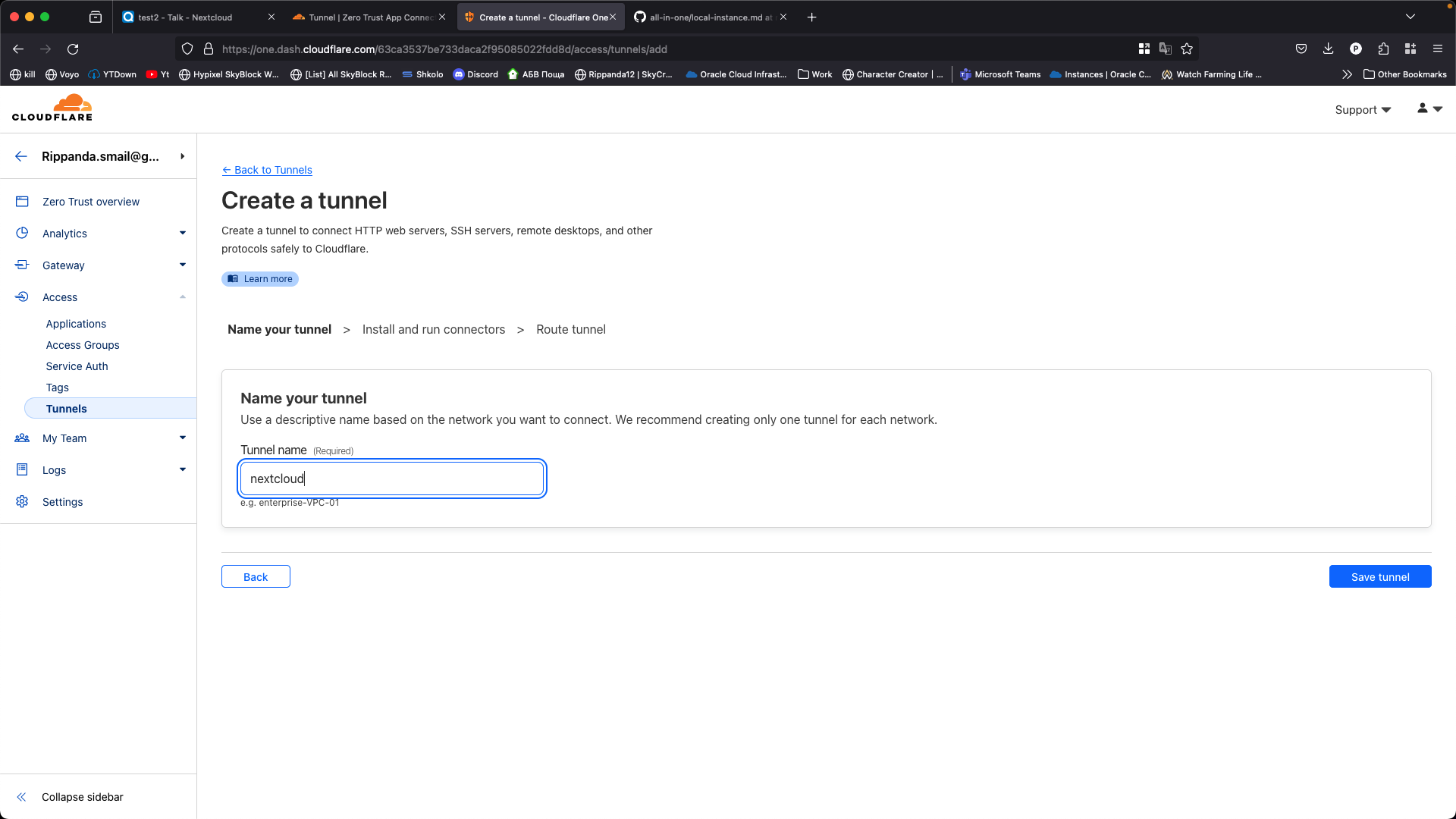Open the browser extensions puzzle icon
Viewport: 1456px width, 819px height.
click(x=1383, y=49)
